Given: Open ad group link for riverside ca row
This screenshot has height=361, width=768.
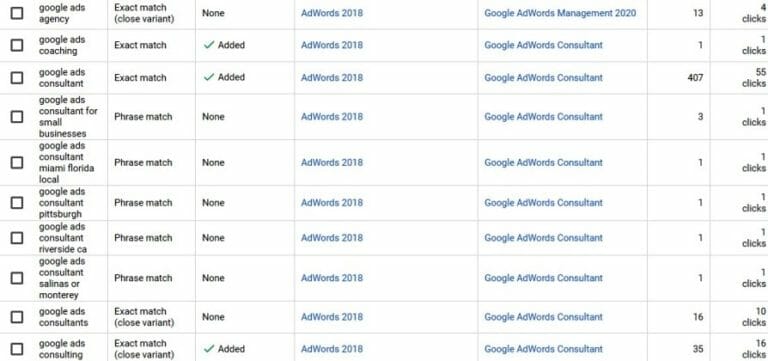Looking at the screenshot, I should click(544, 238).
